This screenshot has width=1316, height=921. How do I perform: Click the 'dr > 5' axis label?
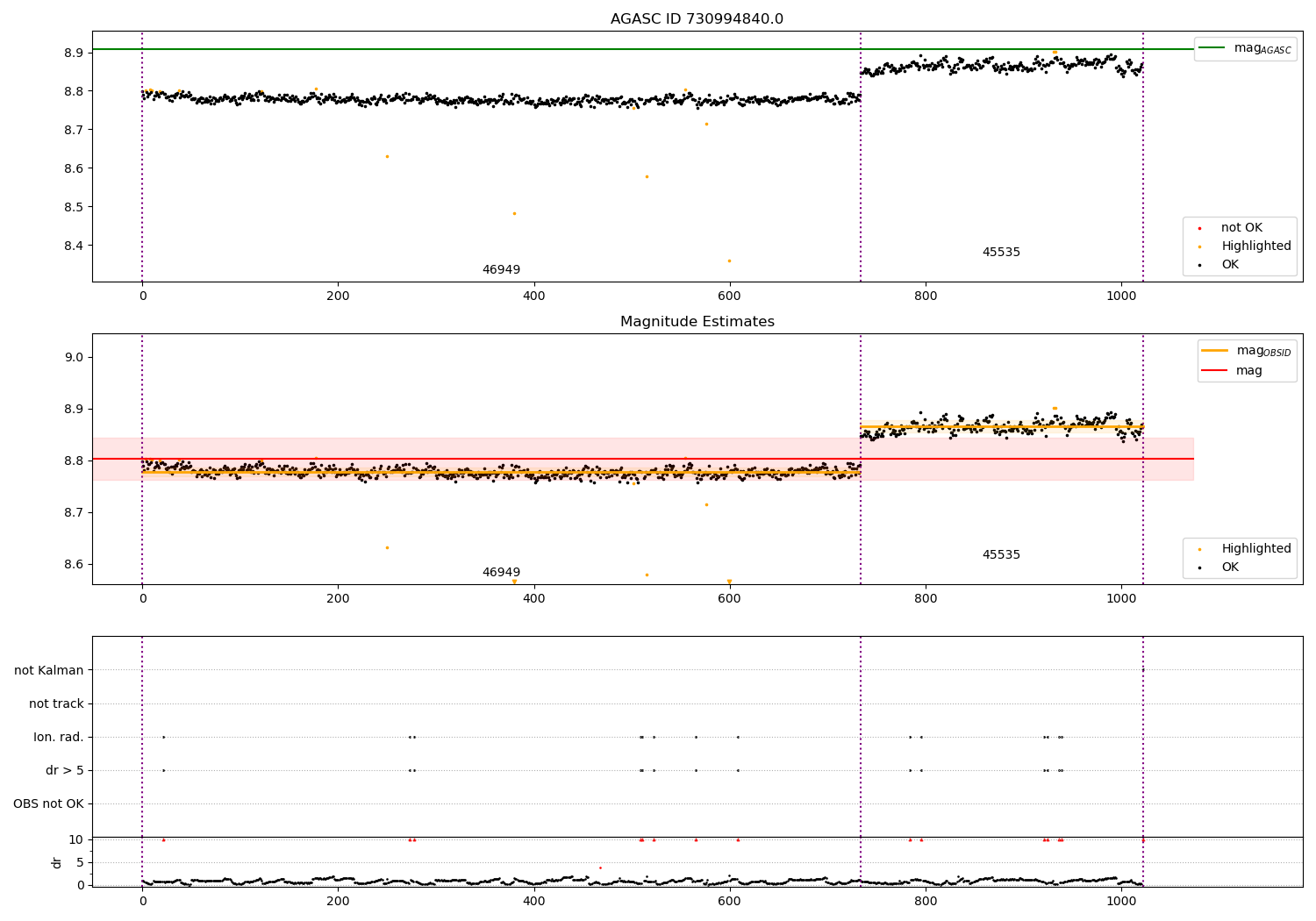(x=65, y=771)
